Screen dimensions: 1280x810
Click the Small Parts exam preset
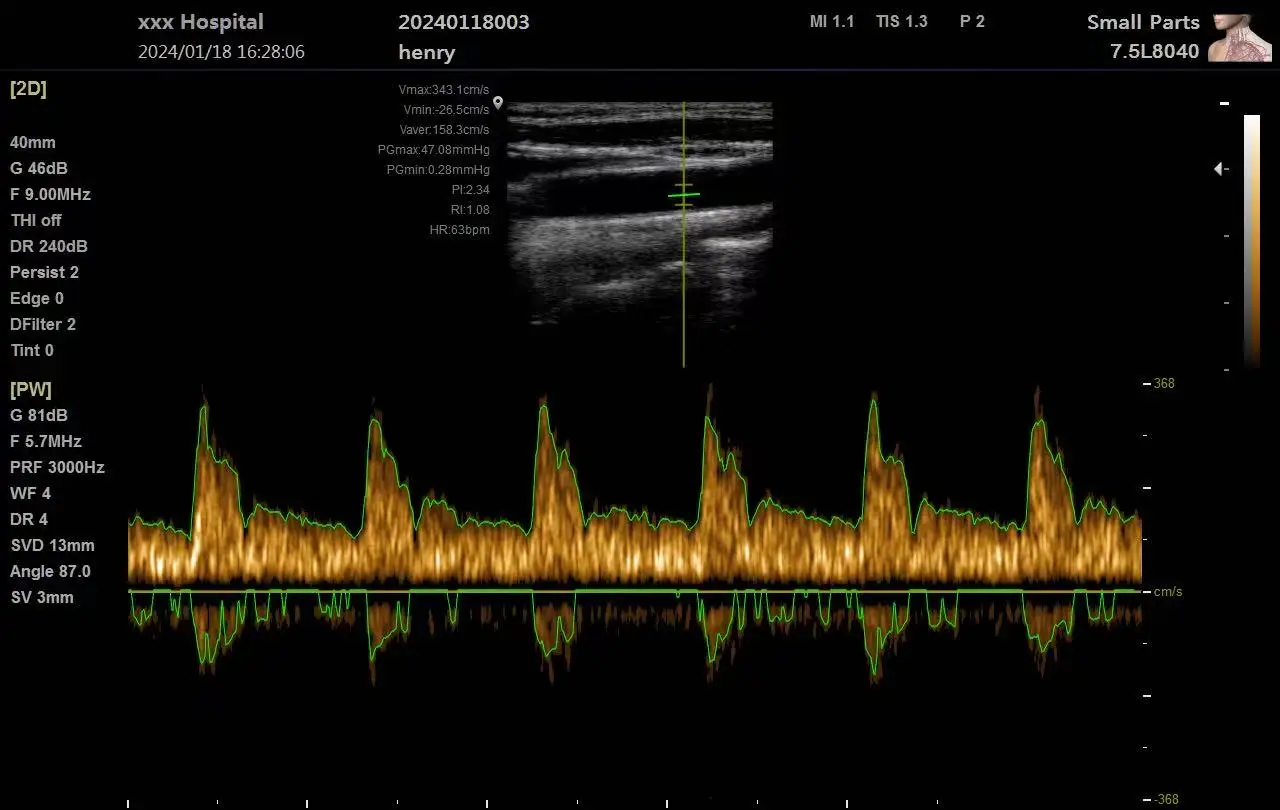pyautogui.click(x=1143, y=23)
